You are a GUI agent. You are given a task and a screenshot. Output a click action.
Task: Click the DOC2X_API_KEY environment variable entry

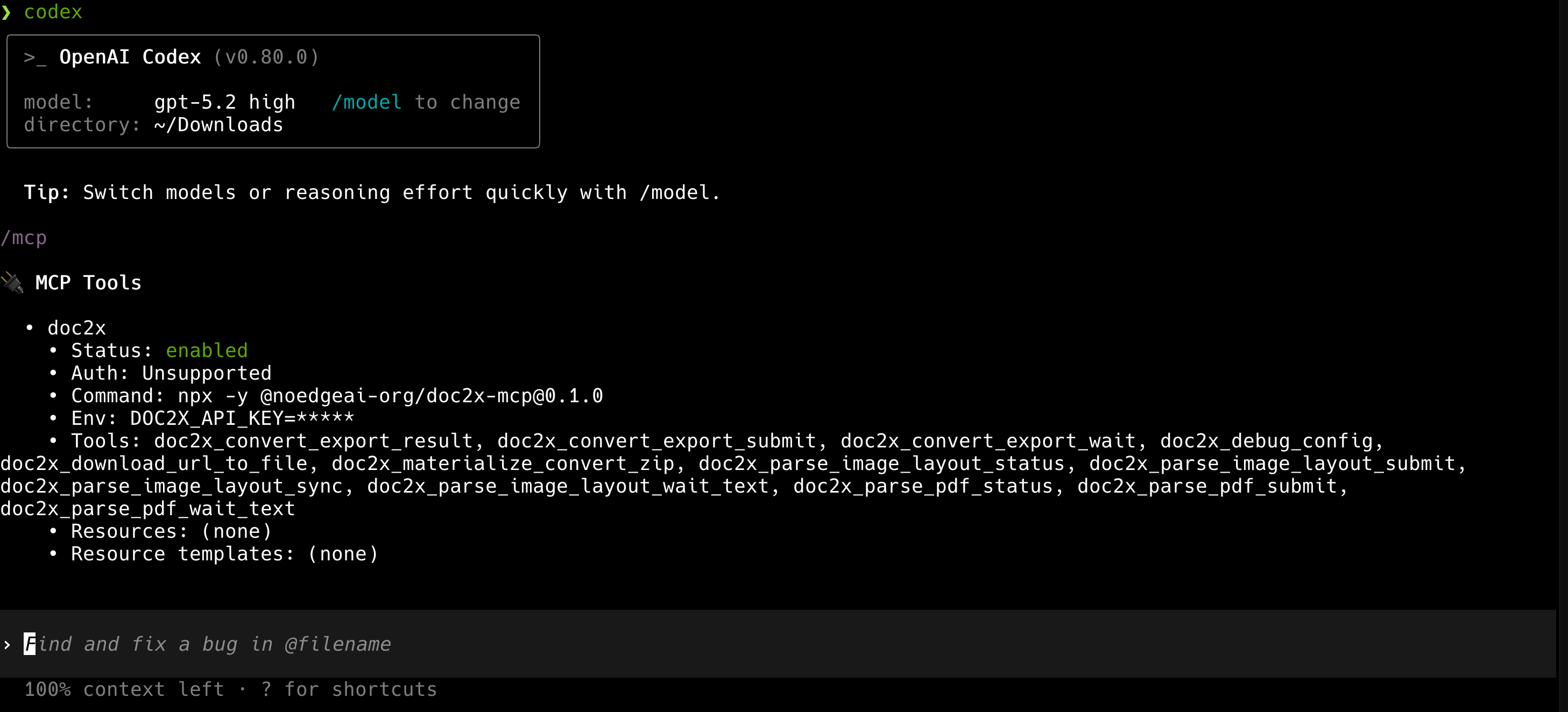point(242,418)
